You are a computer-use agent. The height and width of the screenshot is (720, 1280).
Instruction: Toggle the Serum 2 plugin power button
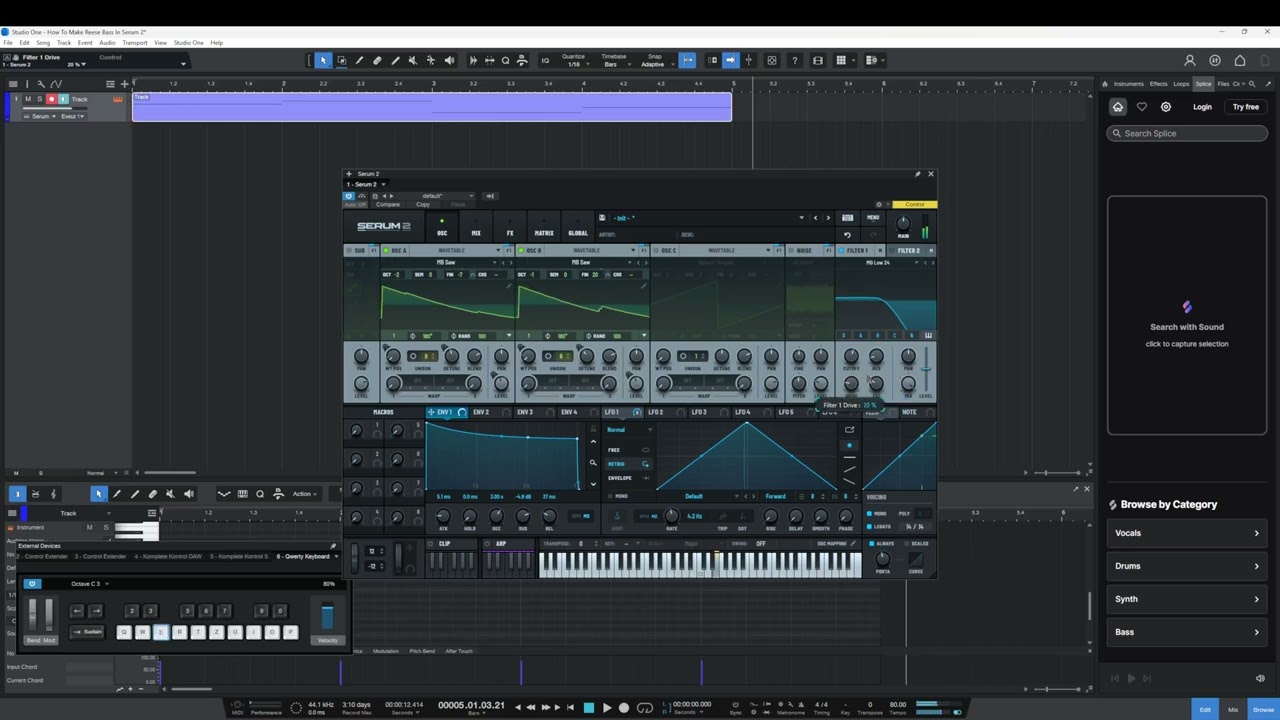coord(349,196)
